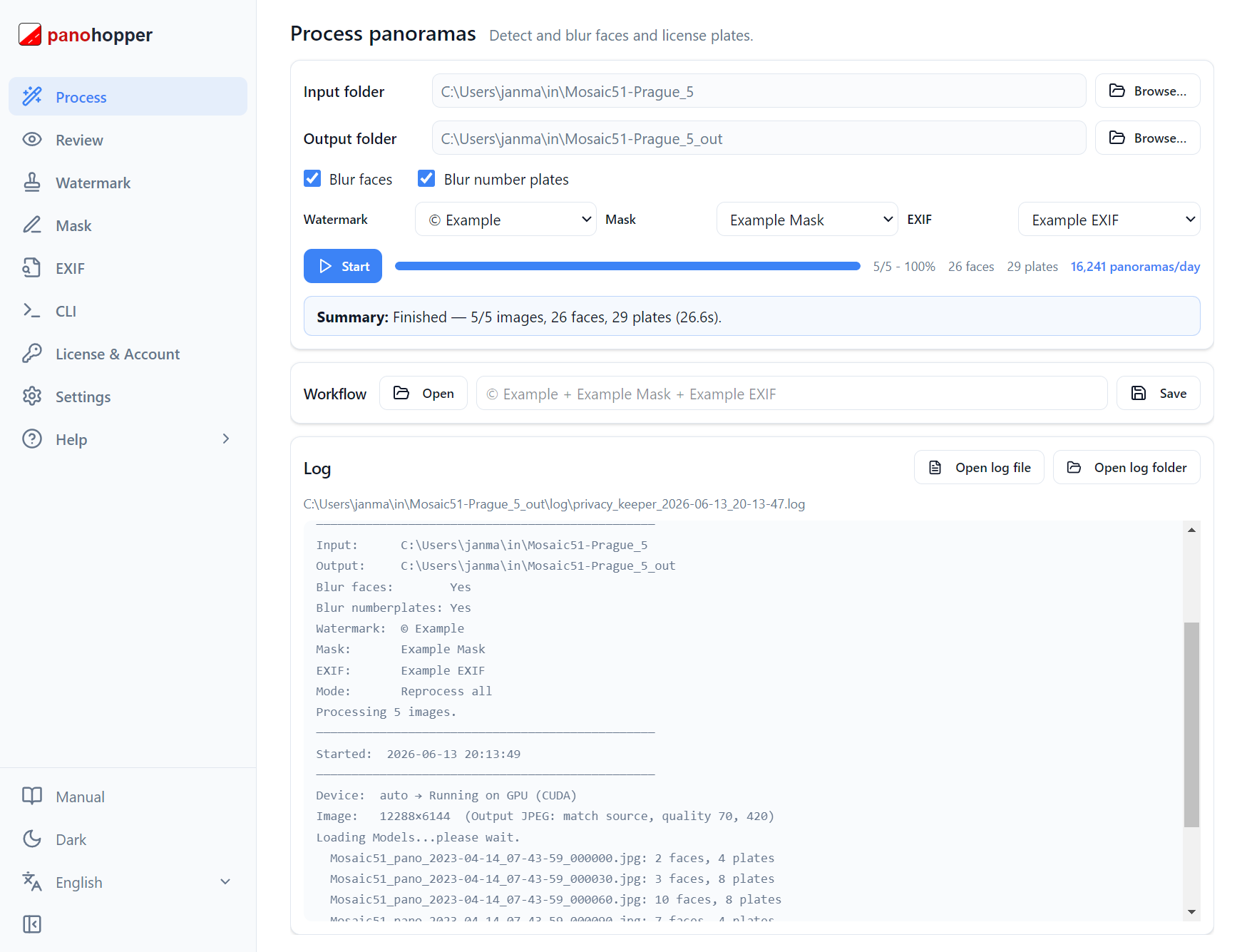
Task: Click the EXIF file search icon
Action: [x=32, y=267]
